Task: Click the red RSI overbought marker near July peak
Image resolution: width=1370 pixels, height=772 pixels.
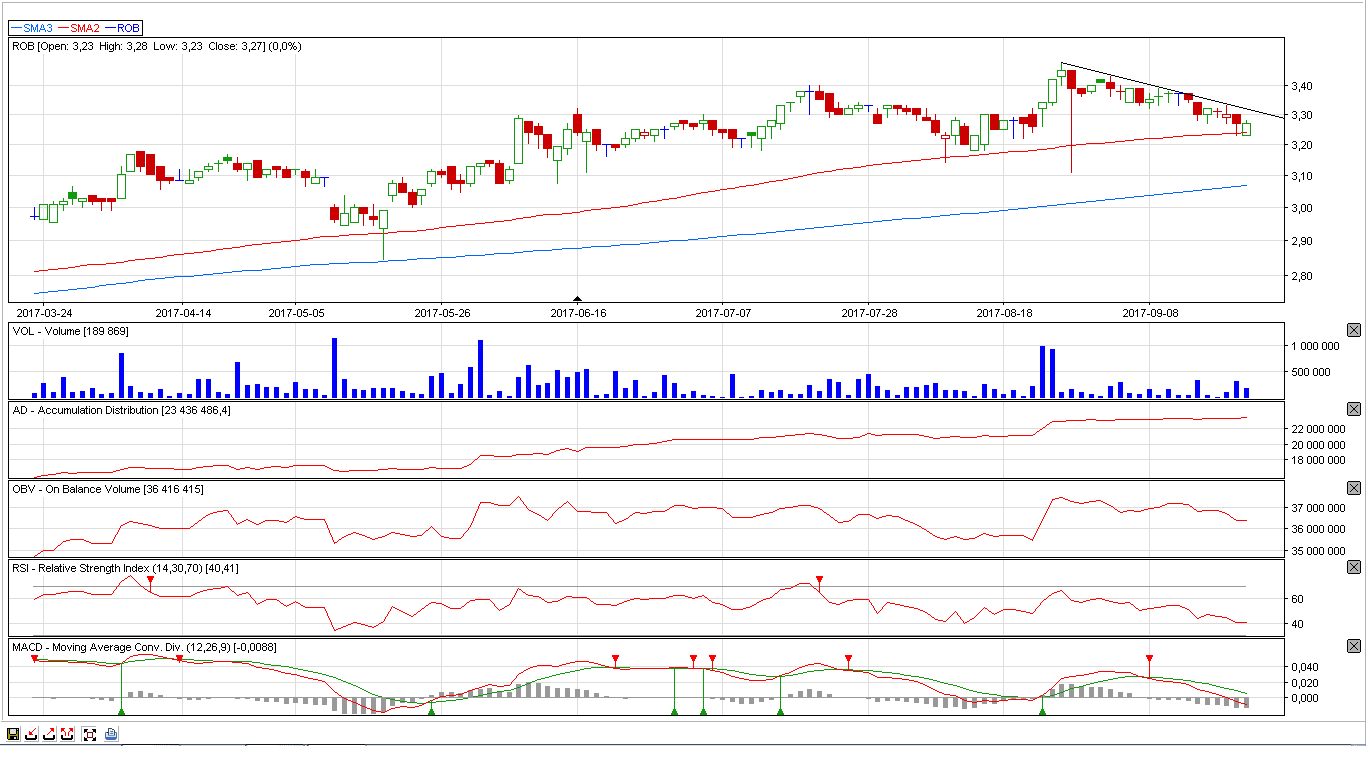Action: click(x=819, y=580)
